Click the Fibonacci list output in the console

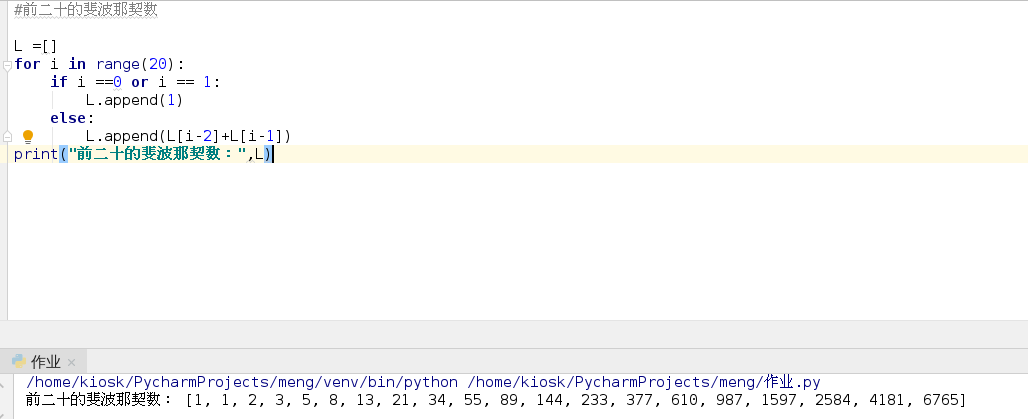(576, 400)
